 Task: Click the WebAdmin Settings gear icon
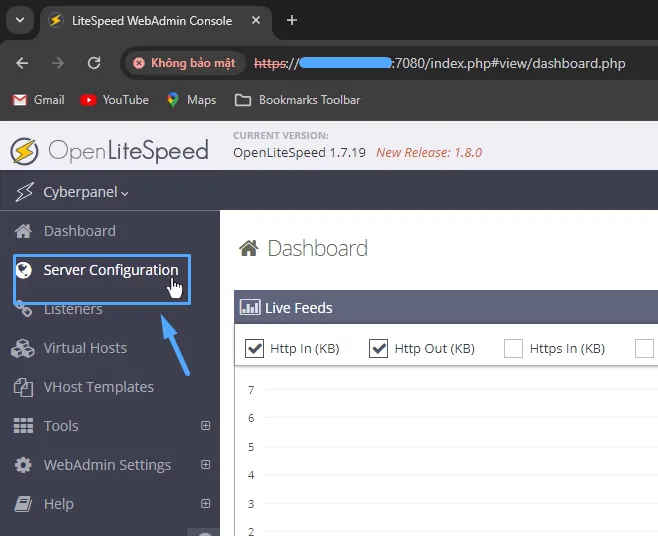pyautogui.click(x=23, y=465)
